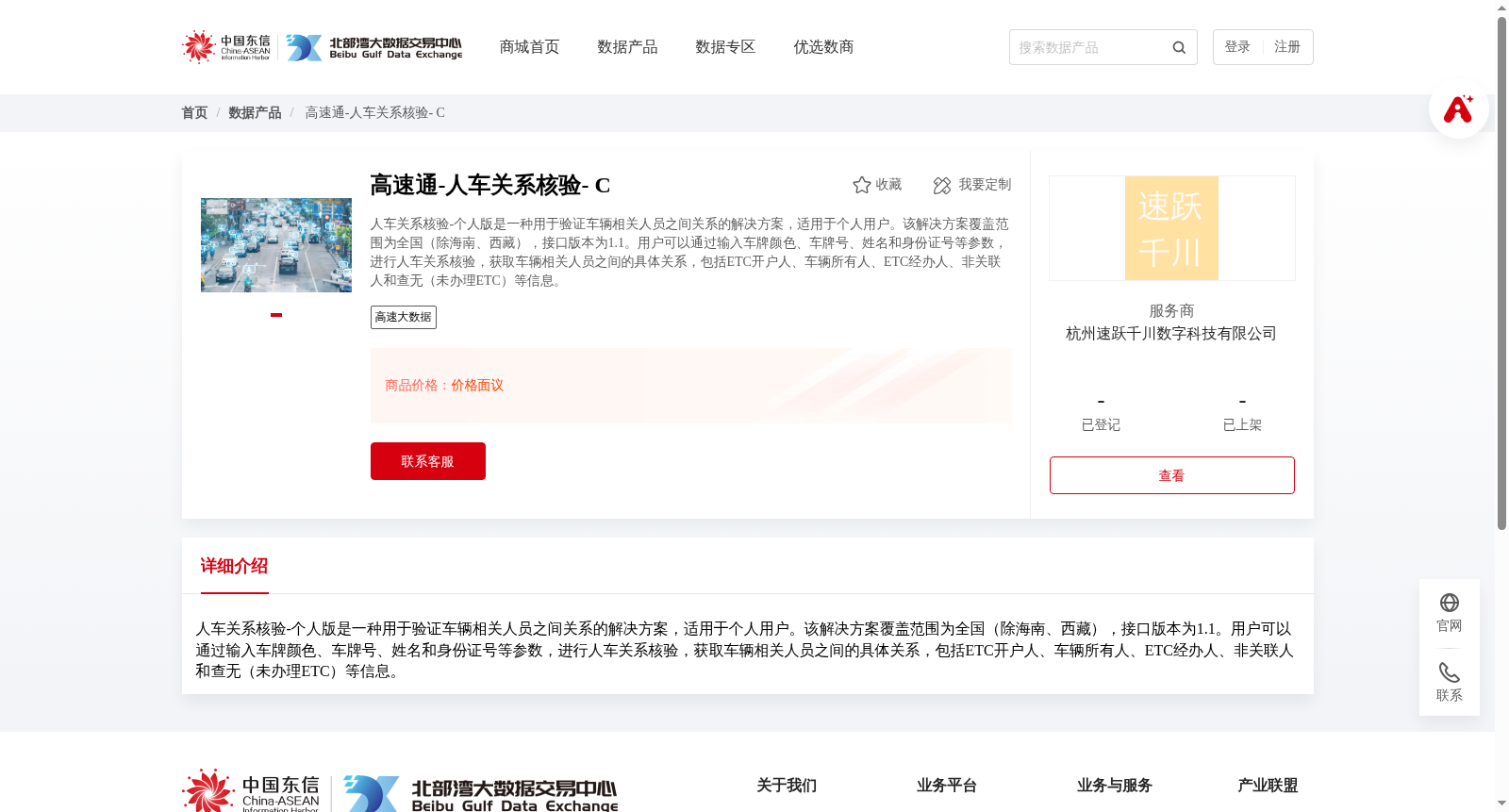Click the 联系 phone icon
The height and width of the screenshot is (812, 1509).
coord(1450,672)
